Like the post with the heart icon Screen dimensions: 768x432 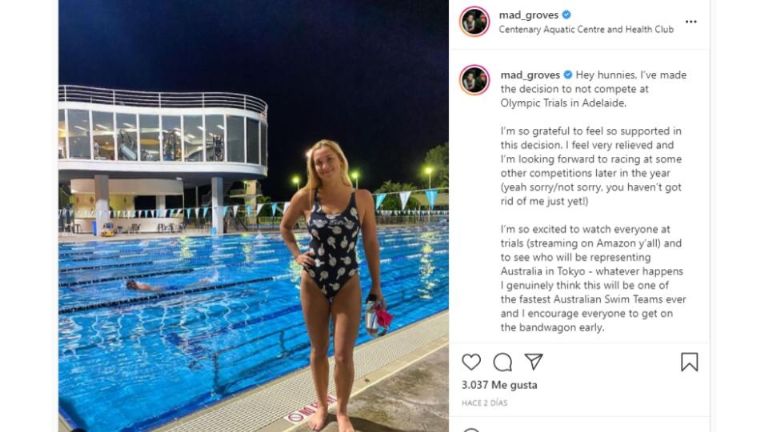coord(471,362)
